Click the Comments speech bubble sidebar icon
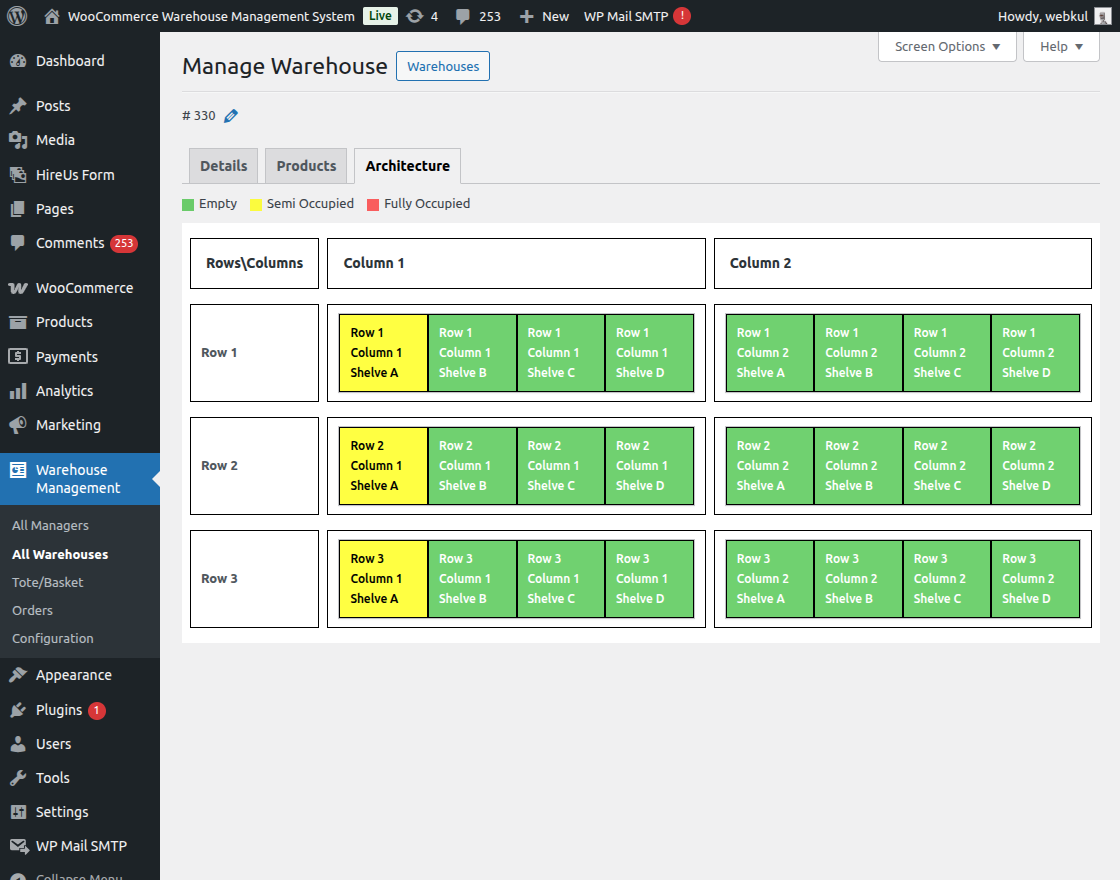The image size is (1120, 880). click(x=18, y=243)
